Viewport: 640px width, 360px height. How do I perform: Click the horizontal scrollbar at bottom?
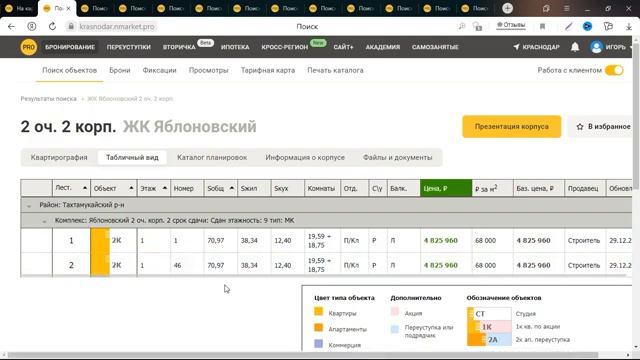(x=303, y=355)
